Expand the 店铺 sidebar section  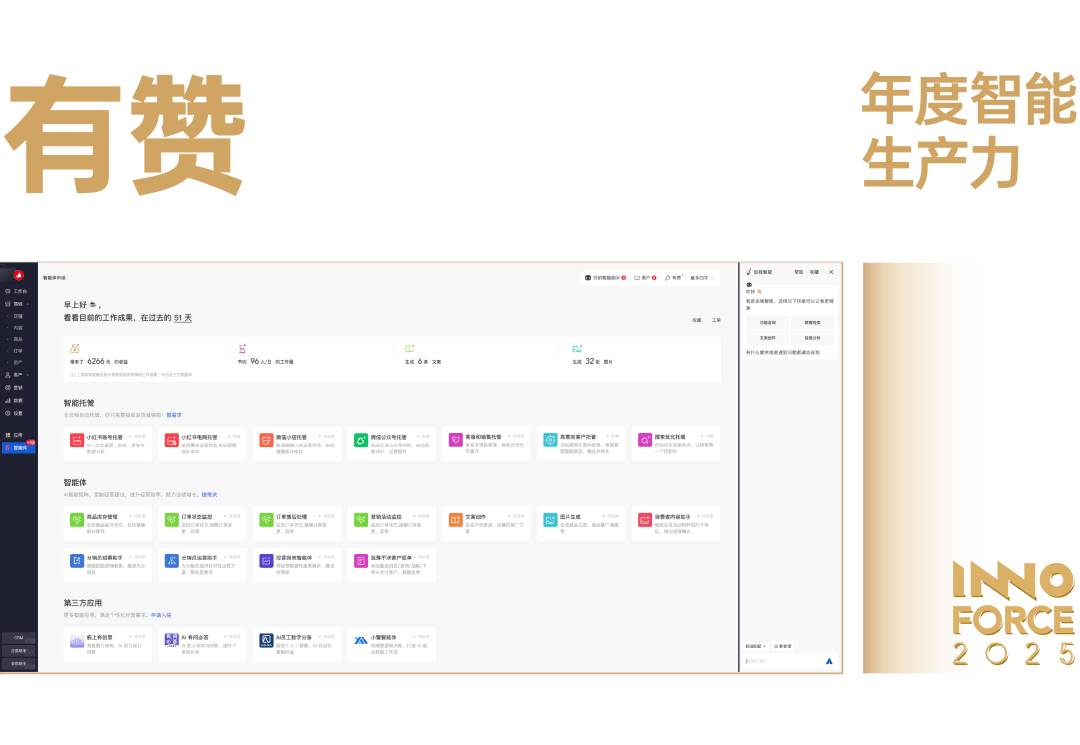(19, 303)
